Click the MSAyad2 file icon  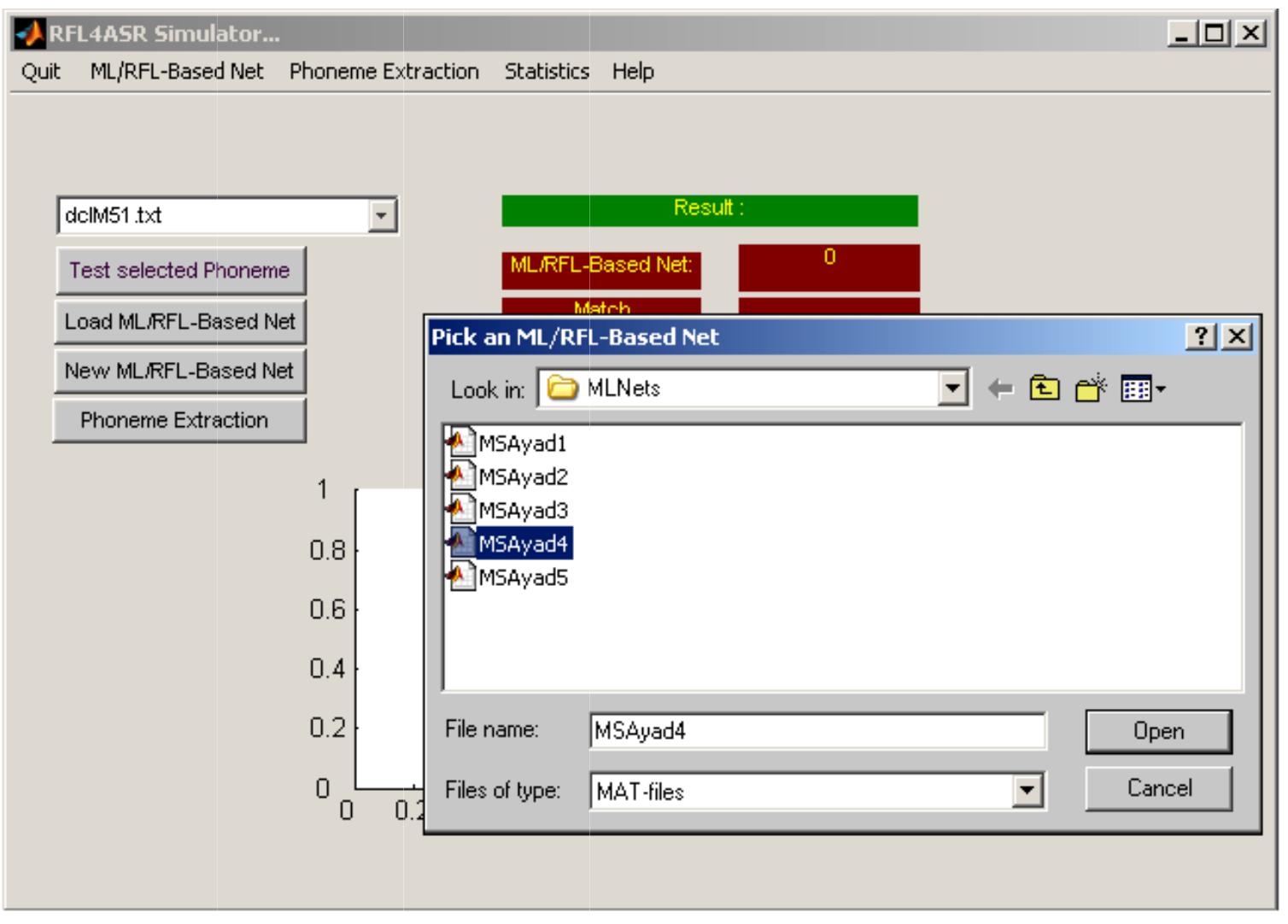pos(460,476)
